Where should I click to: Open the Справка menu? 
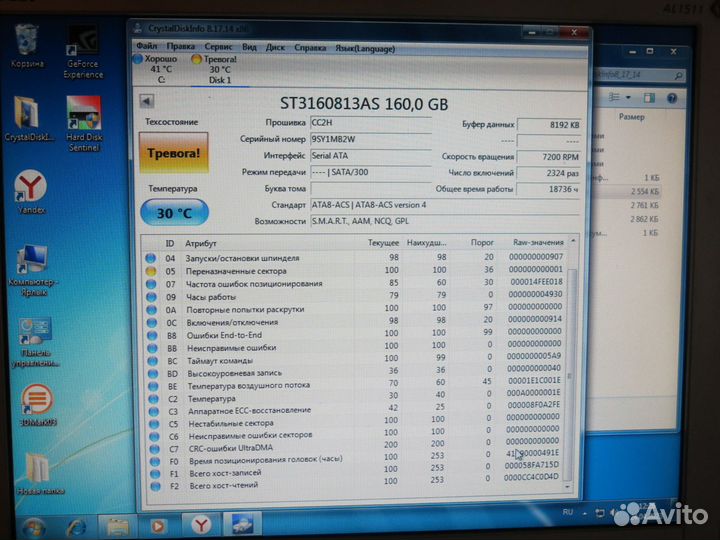310,48
